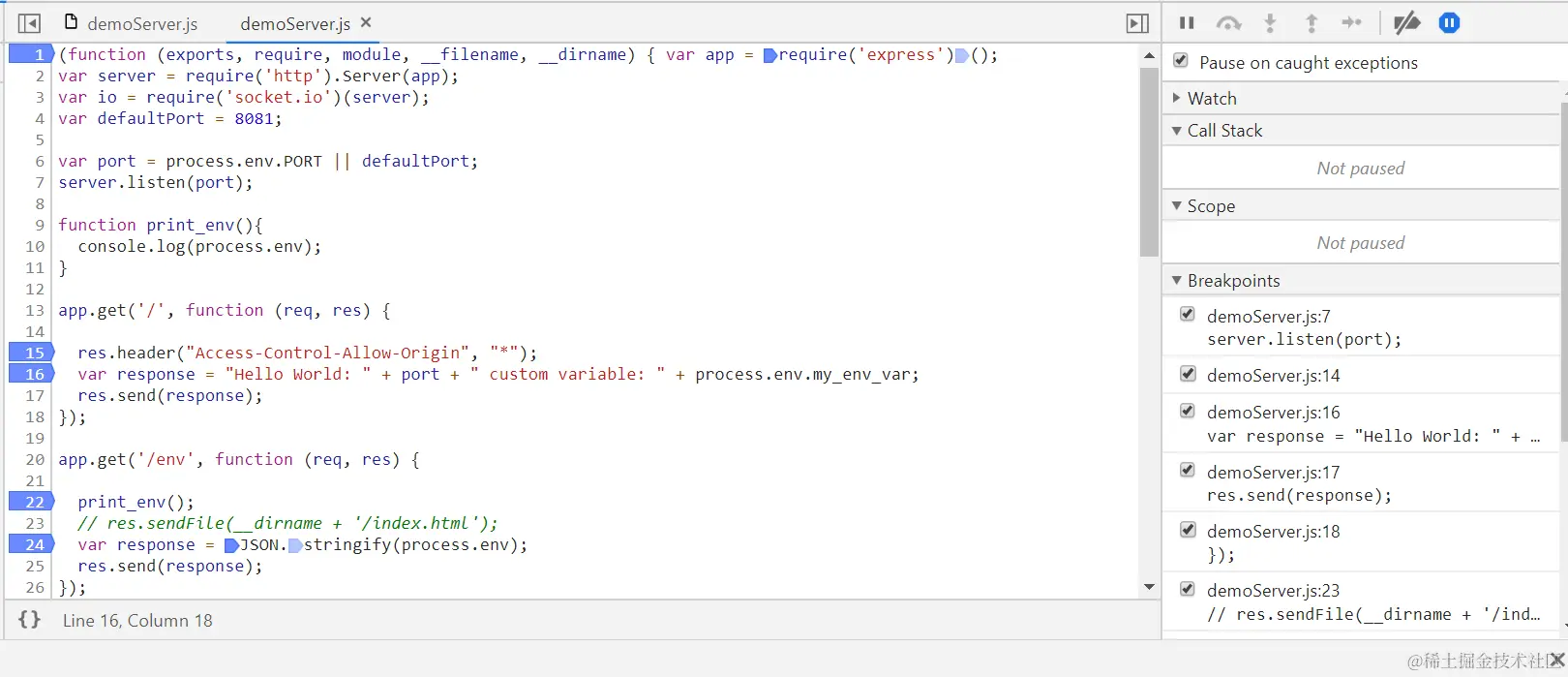The image size is (1568, 677).
Task: Collapse the Breakpoints section
Action: (1177, 280)
